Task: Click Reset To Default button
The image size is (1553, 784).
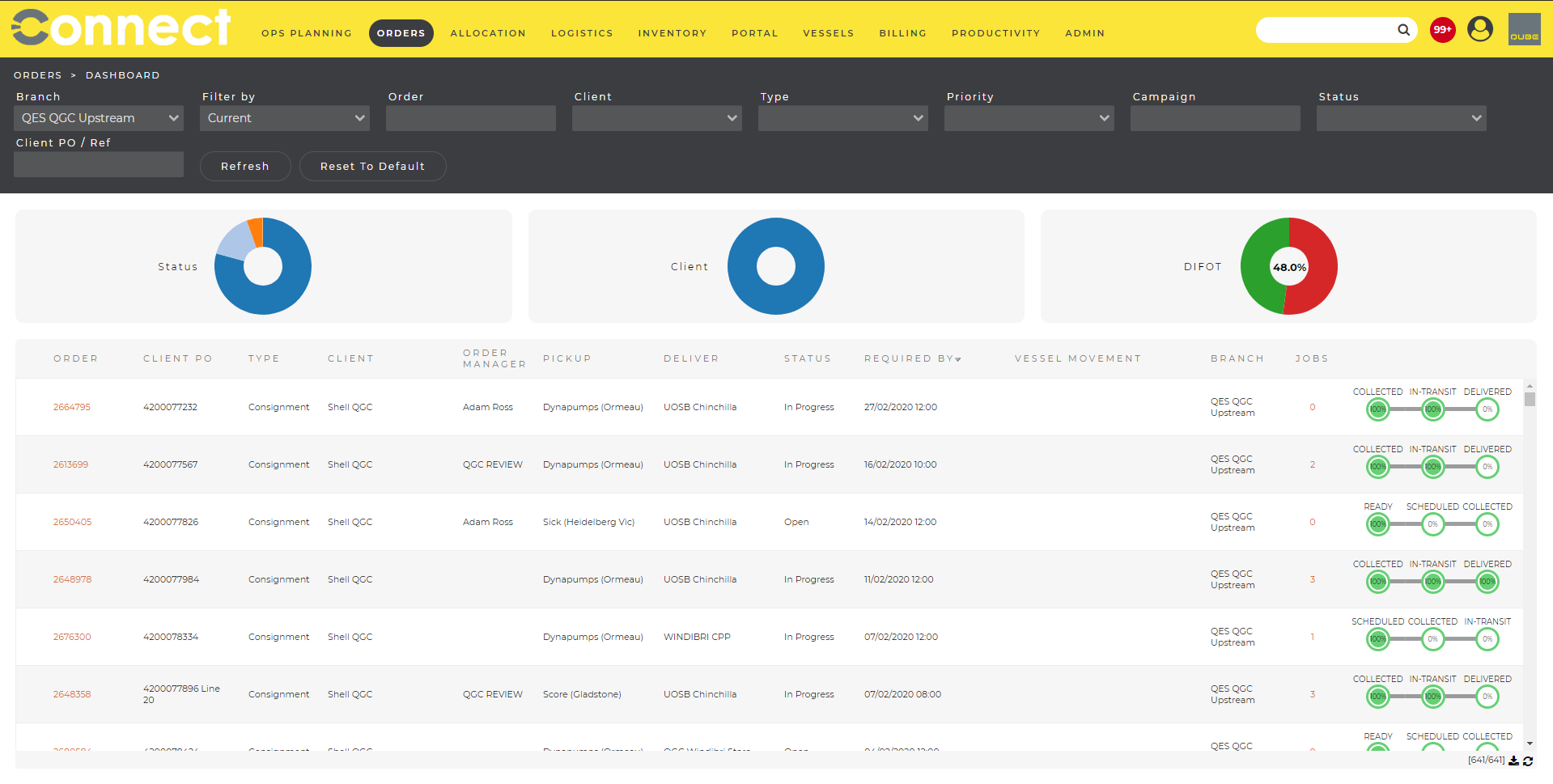Action: [372, 166]
